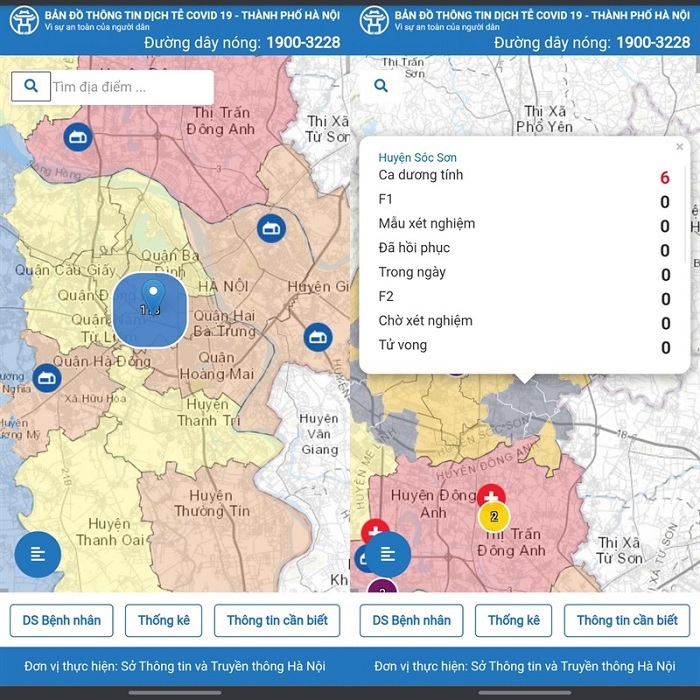Click the bed icon northeast of HÀ NỘI label
Image resolution: width=700 pixels, height=700 pixels.
[270, 229]
